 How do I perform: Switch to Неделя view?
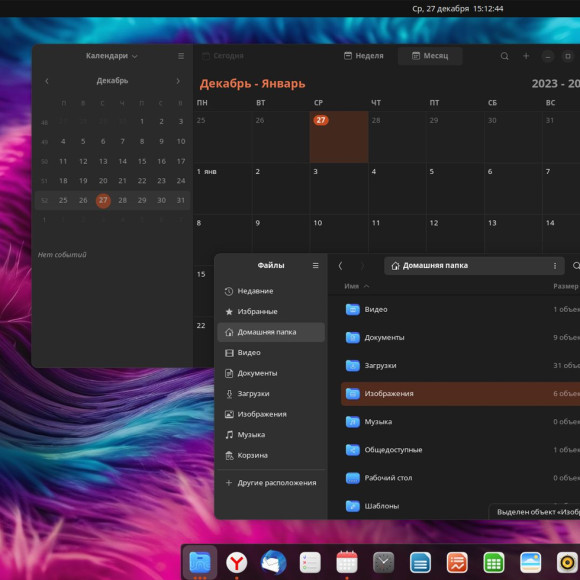coord(364,56)
